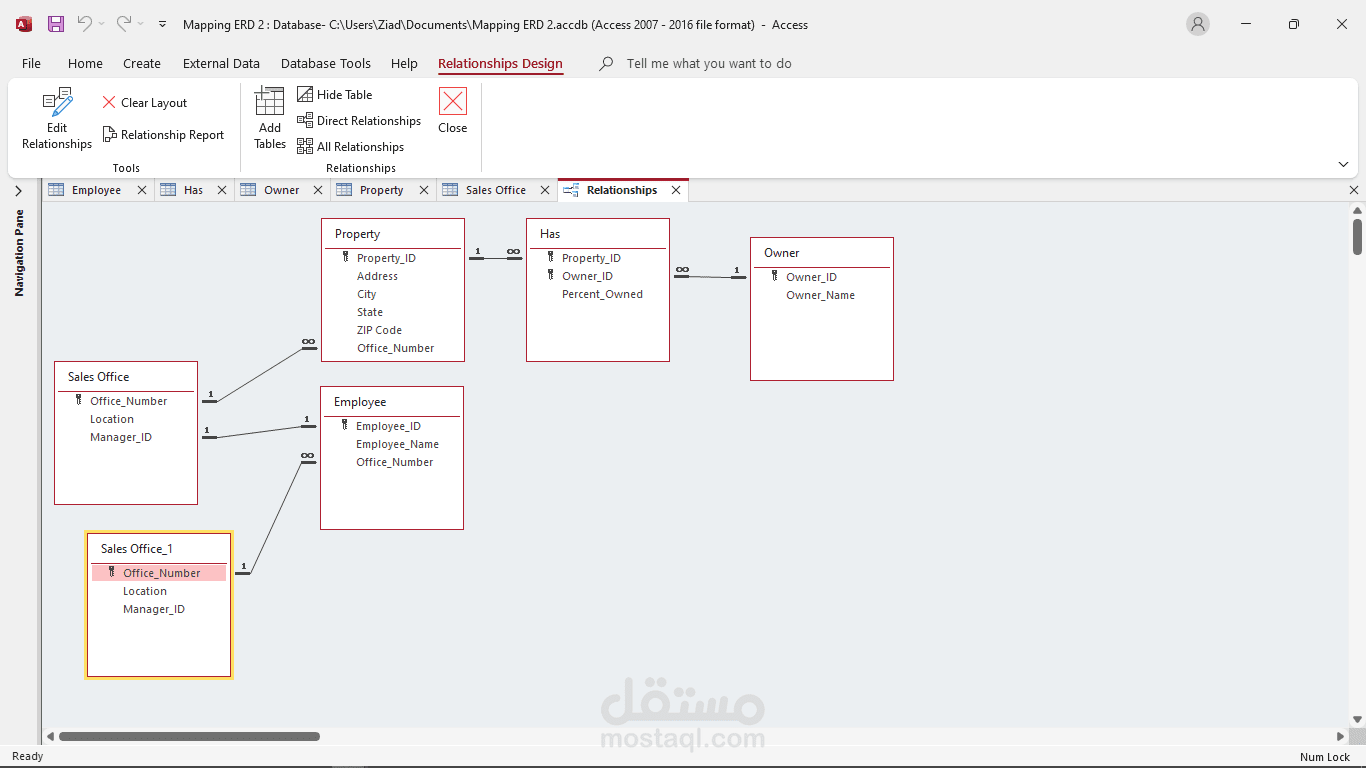Close the Relationships document tab
Image resolution: width=1366 pixels, height=768 pixels.
(x=676, y=190)
